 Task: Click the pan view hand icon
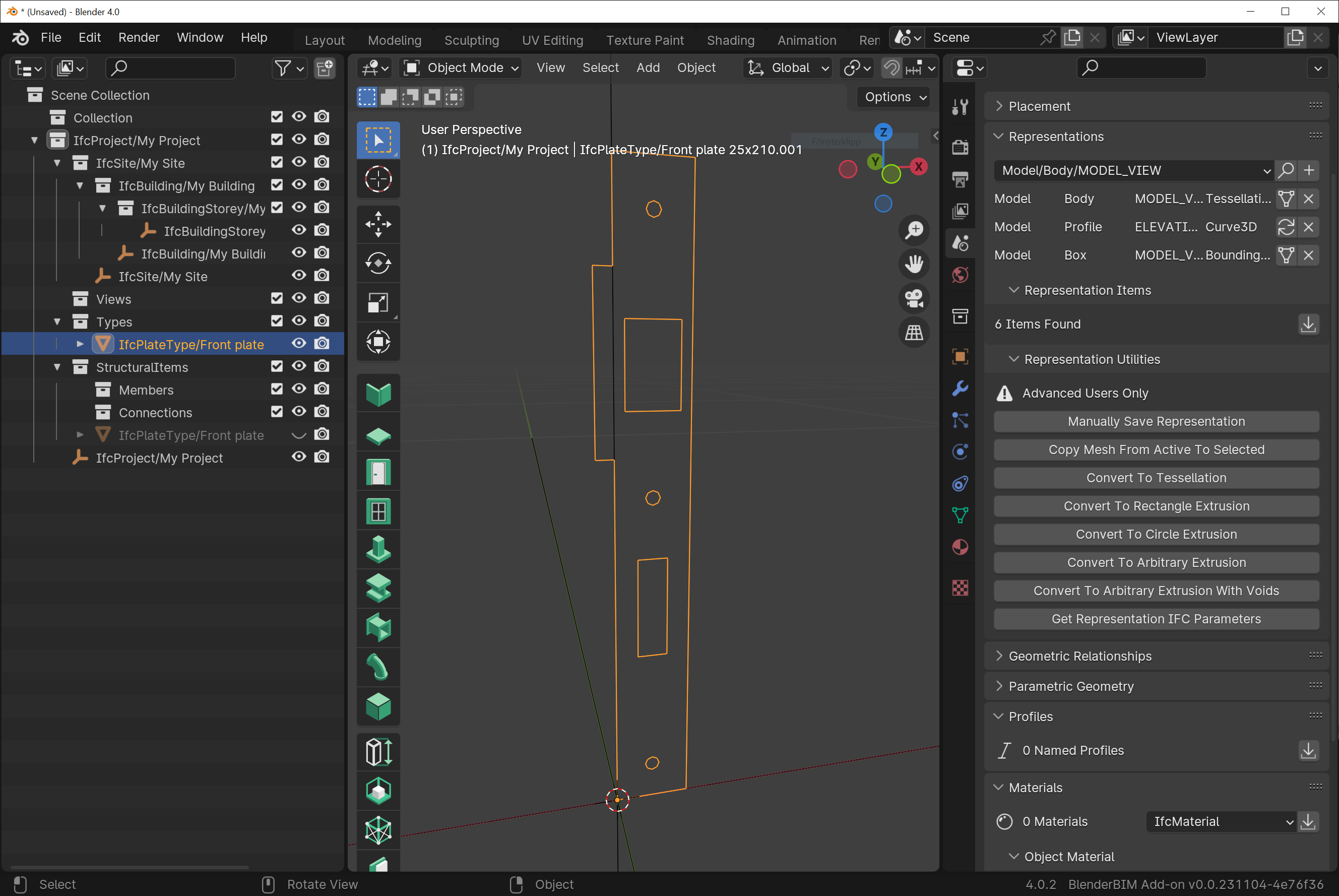tap(914, 264)
